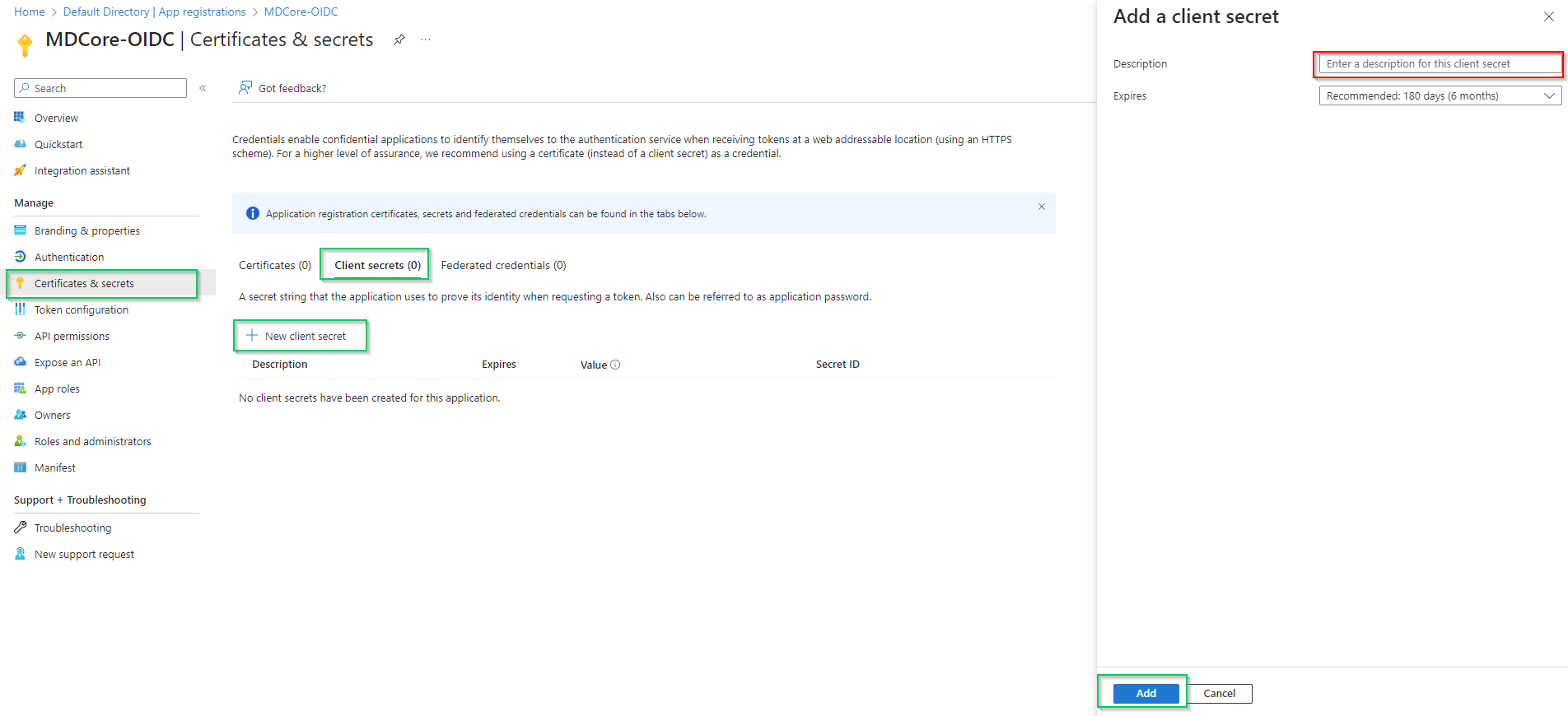The width and height of the screenshot is (1568, 716).
Task: Click the Description column header
Action: click(279, 364)
